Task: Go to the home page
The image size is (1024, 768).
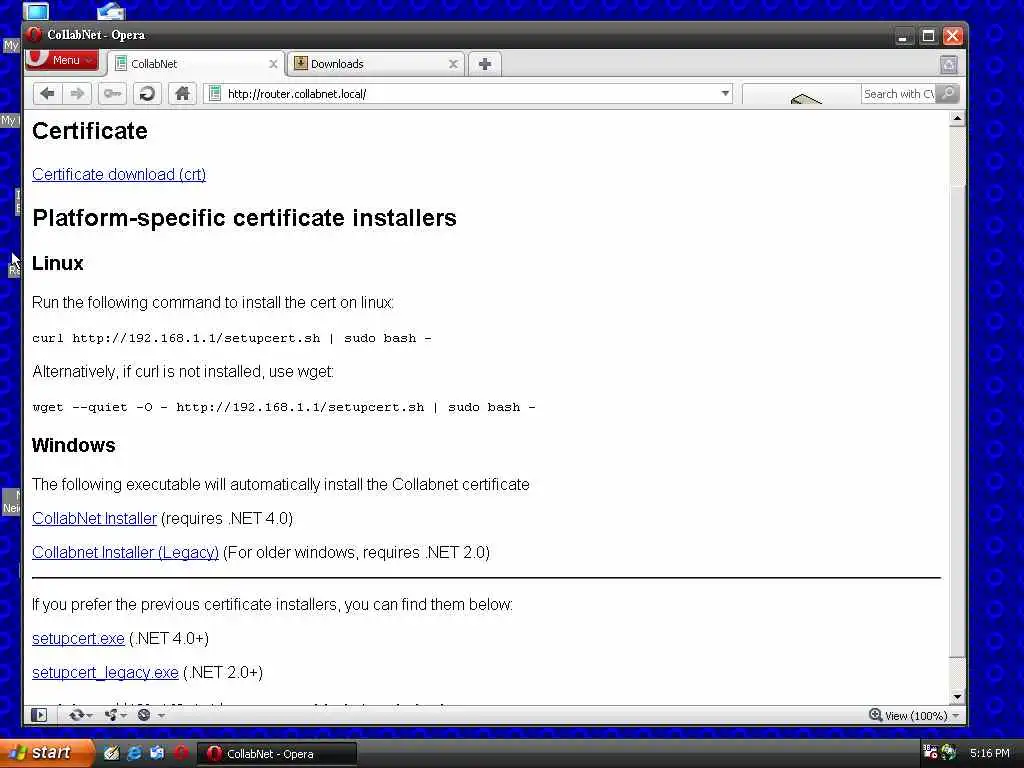Action: point(182,94)
